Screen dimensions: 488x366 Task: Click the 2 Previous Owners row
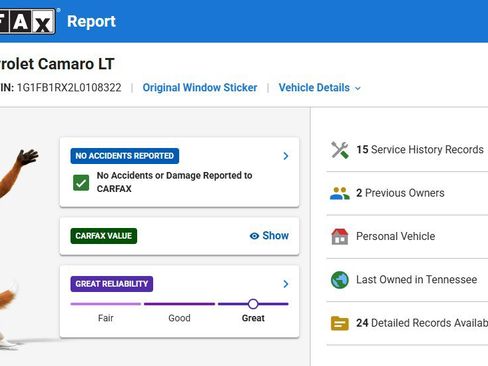407,193
